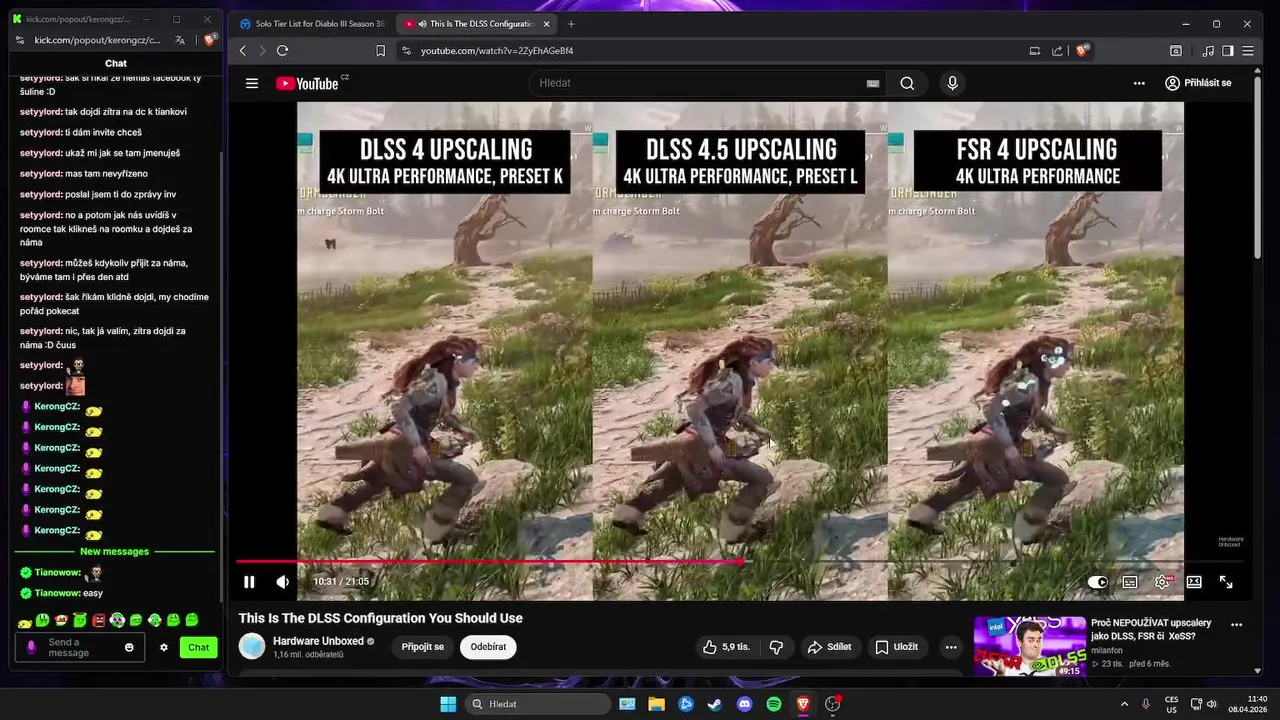Image resolution: width=1280 pixels, height=720 pixels.
Task: Click the kick.com popout address bar
Action: coord(97,40)
